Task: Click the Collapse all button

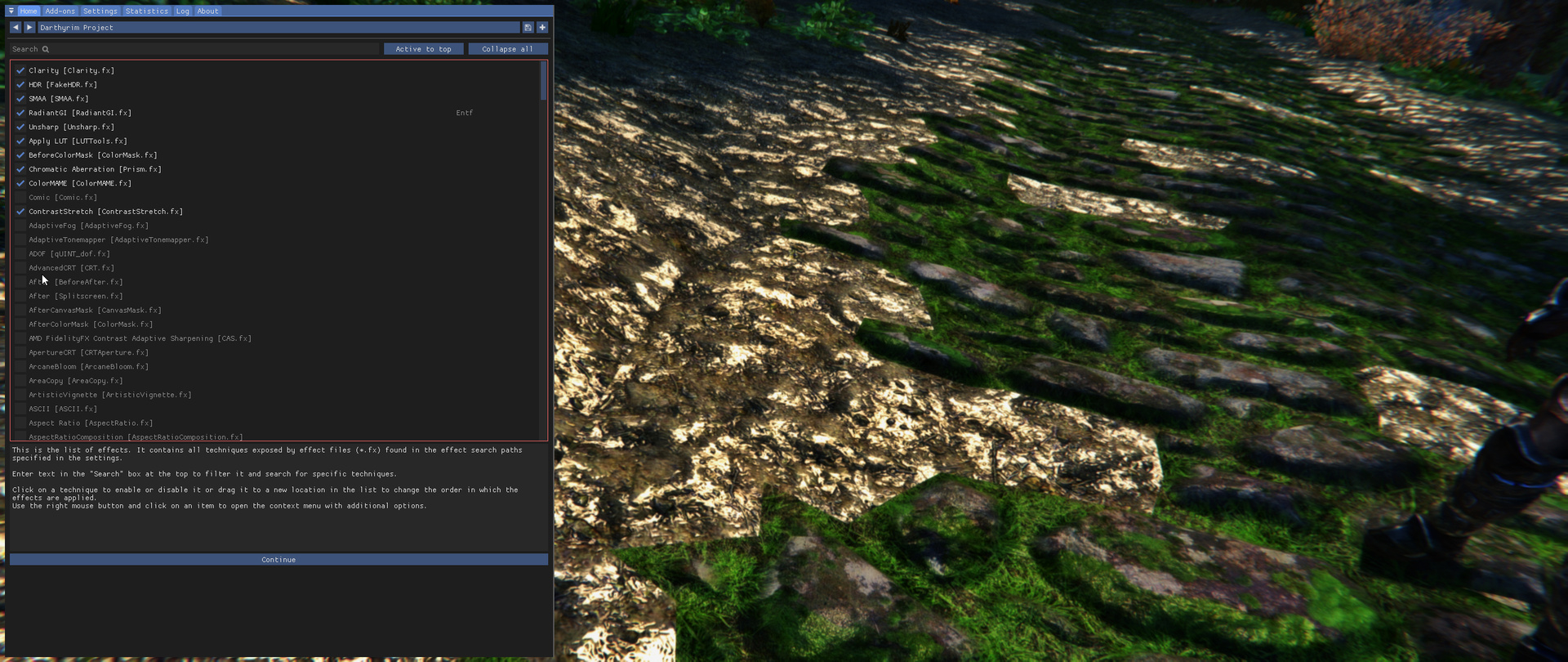Action: tap(507, 49)
